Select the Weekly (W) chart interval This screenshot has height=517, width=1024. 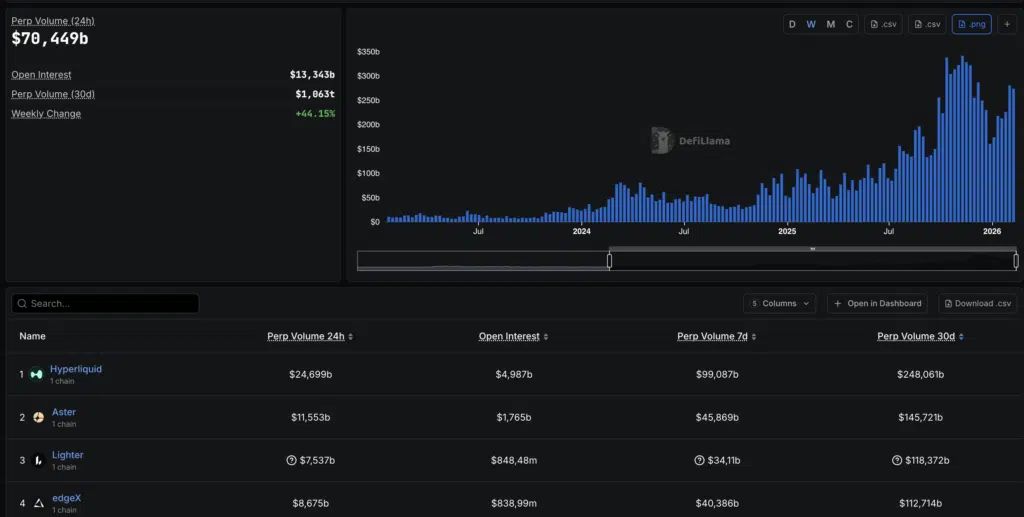point(811,24)
